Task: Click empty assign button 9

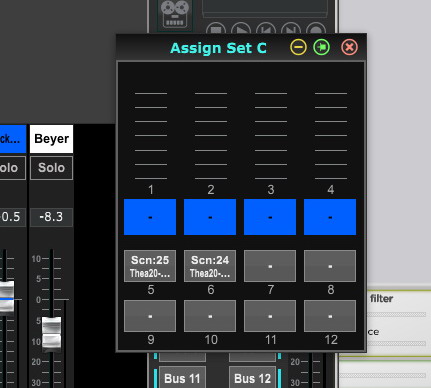Action: point(150,316)
